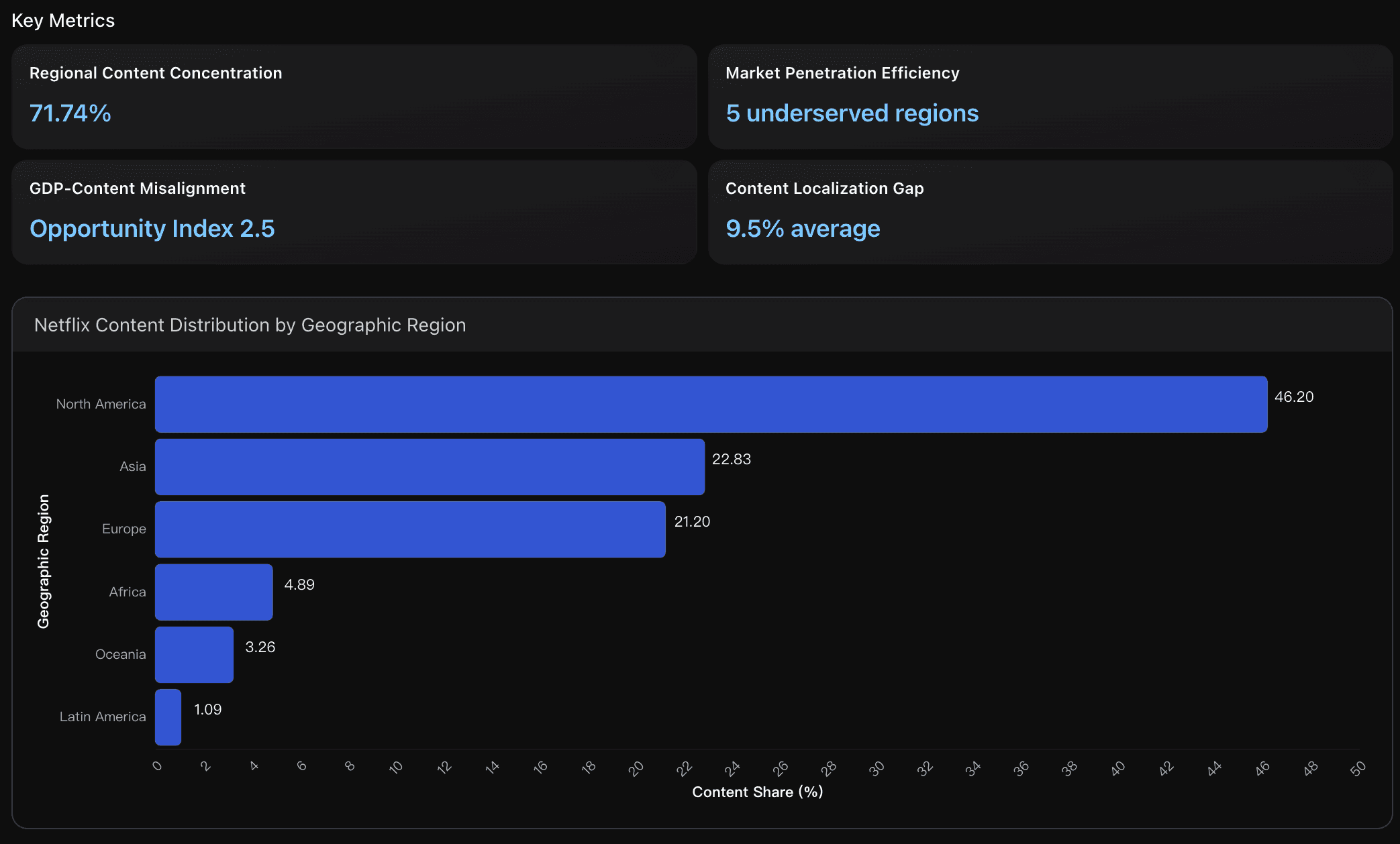Click the Netflix Content Distribution chart title
This screenshot has height=844, width=1400.
pos(249,325)
